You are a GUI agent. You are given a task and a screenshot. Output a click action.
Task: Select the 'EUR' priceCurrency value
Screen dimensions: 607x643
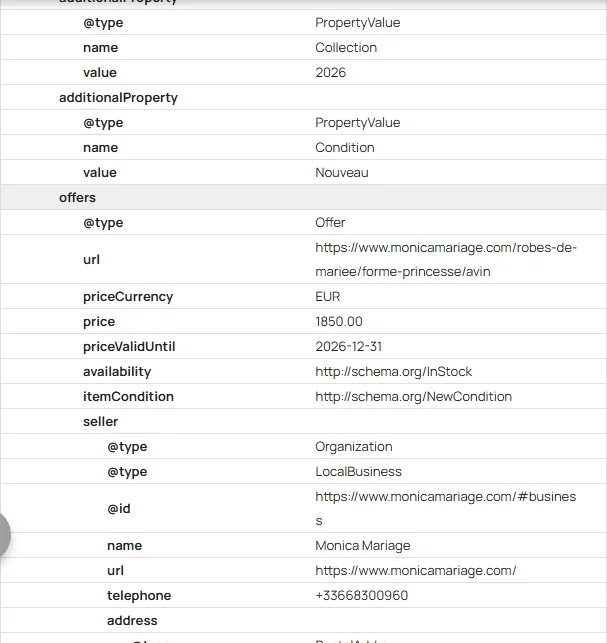coord(327,296)
